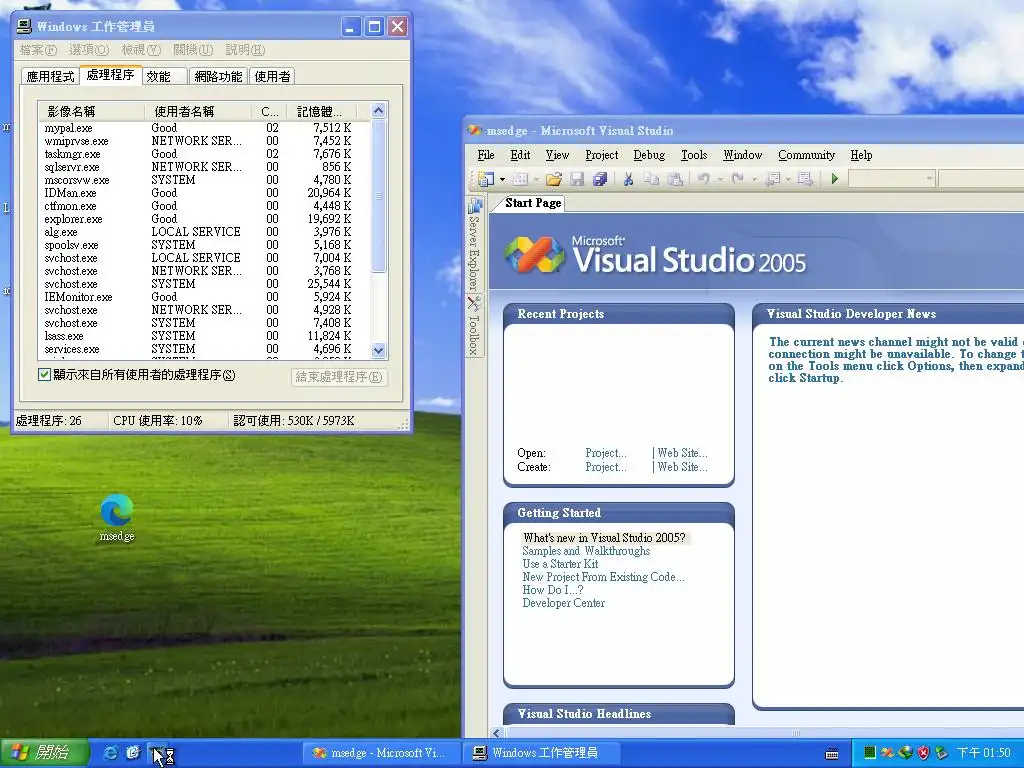
Task: Open the Debug menu
Action: click(x=649, y=155)
